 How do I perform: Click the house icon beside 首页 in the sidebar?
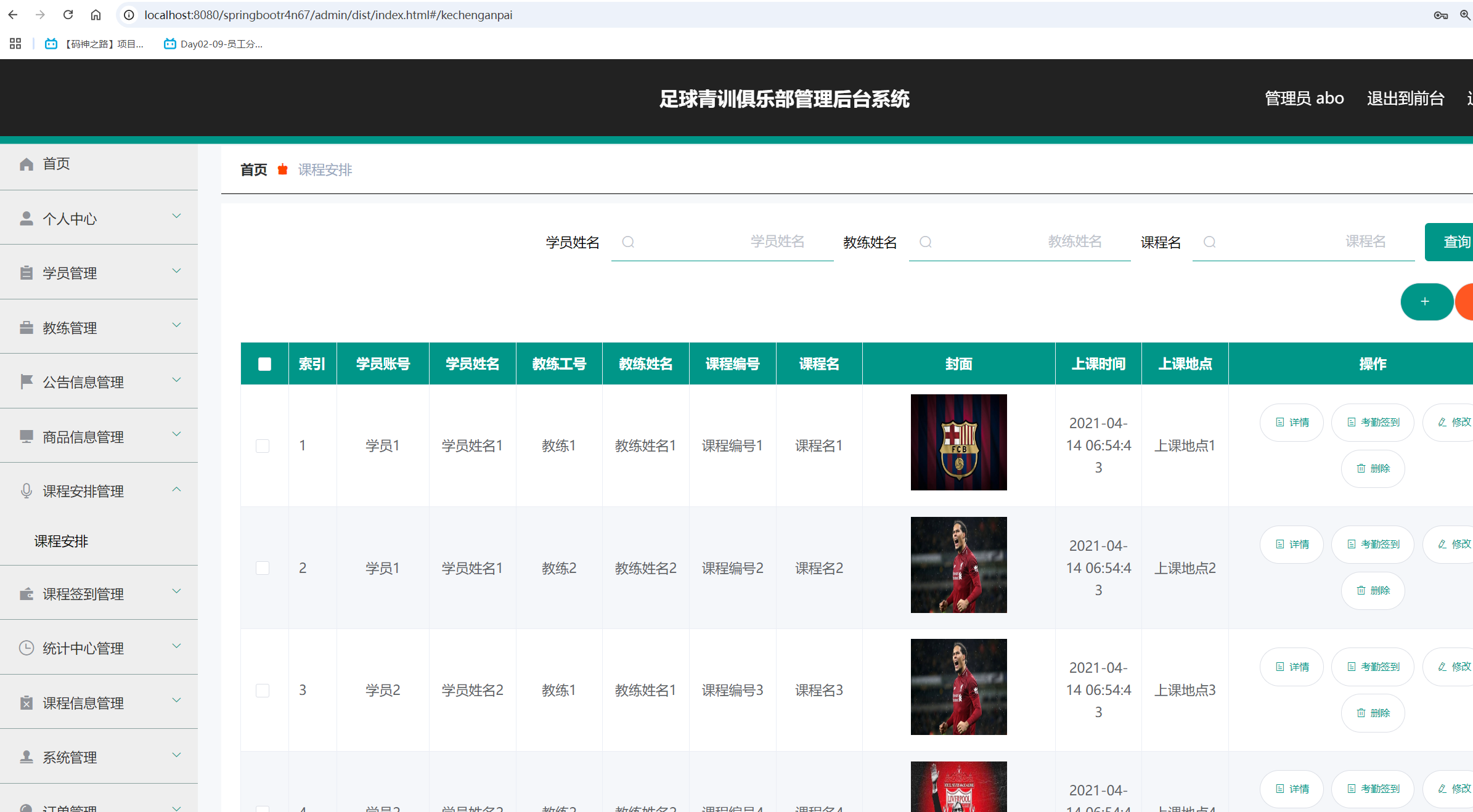pos(26,164)
